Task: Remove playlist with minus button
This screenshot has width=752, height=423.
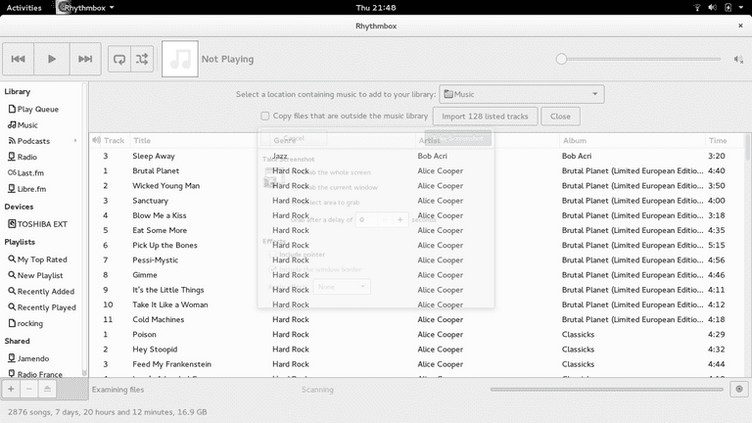Action: [x=29, y=389]
